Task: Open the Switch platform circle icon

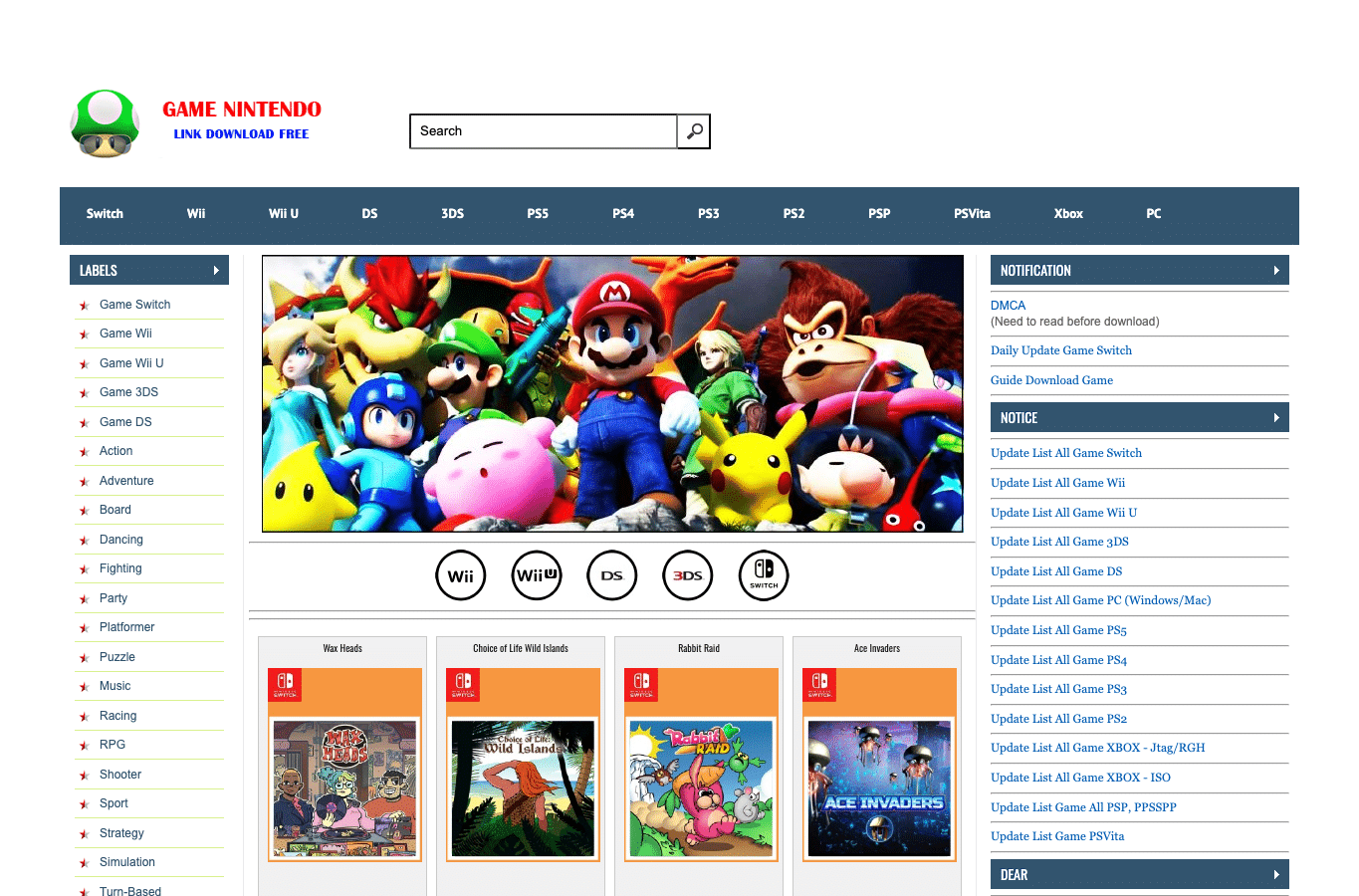Action: point(764,575)
